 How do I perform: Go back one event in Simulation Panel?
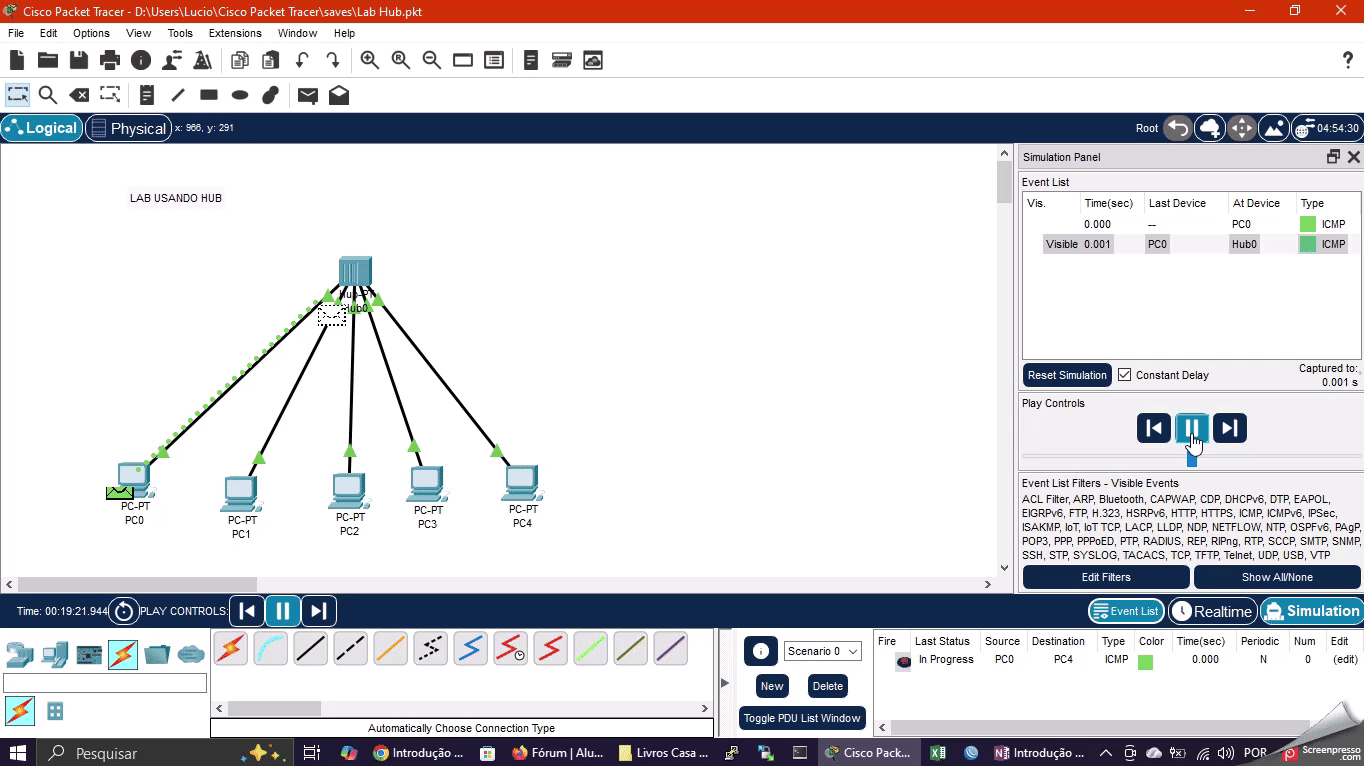[x=1154, y=428]
